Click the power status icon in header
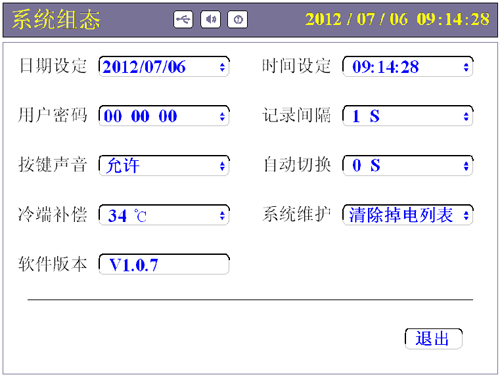The height and width of the screenshot is (377, 500). [237, 20]
